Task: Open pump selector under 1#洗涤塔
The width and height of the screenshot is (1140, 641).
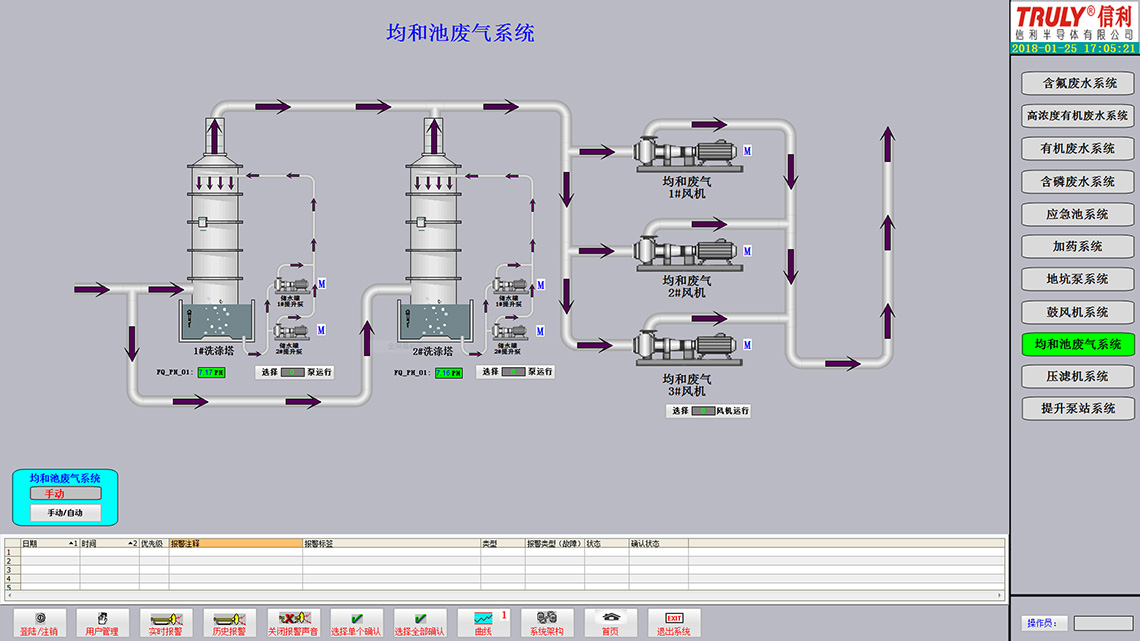Action: click(292, 372)
